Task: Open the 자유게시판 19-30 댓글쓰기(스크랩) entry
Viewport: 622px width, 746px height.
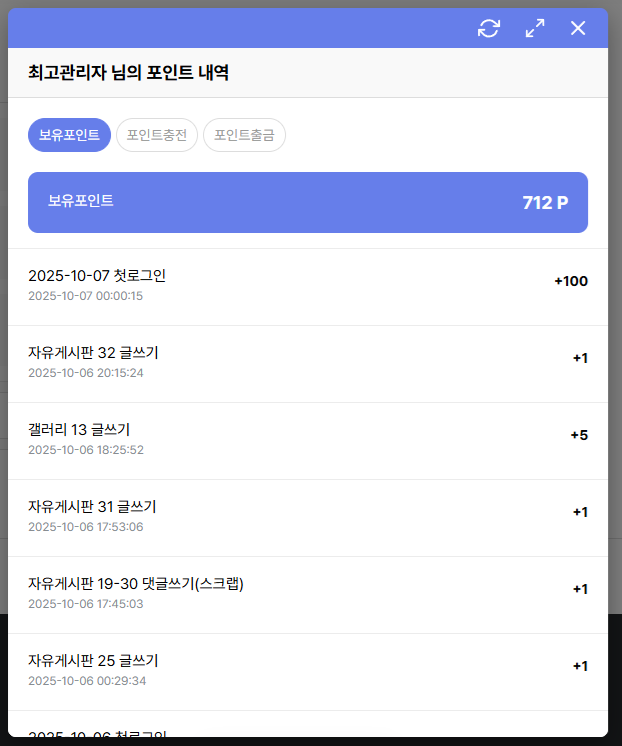Action: coord(136,584)
